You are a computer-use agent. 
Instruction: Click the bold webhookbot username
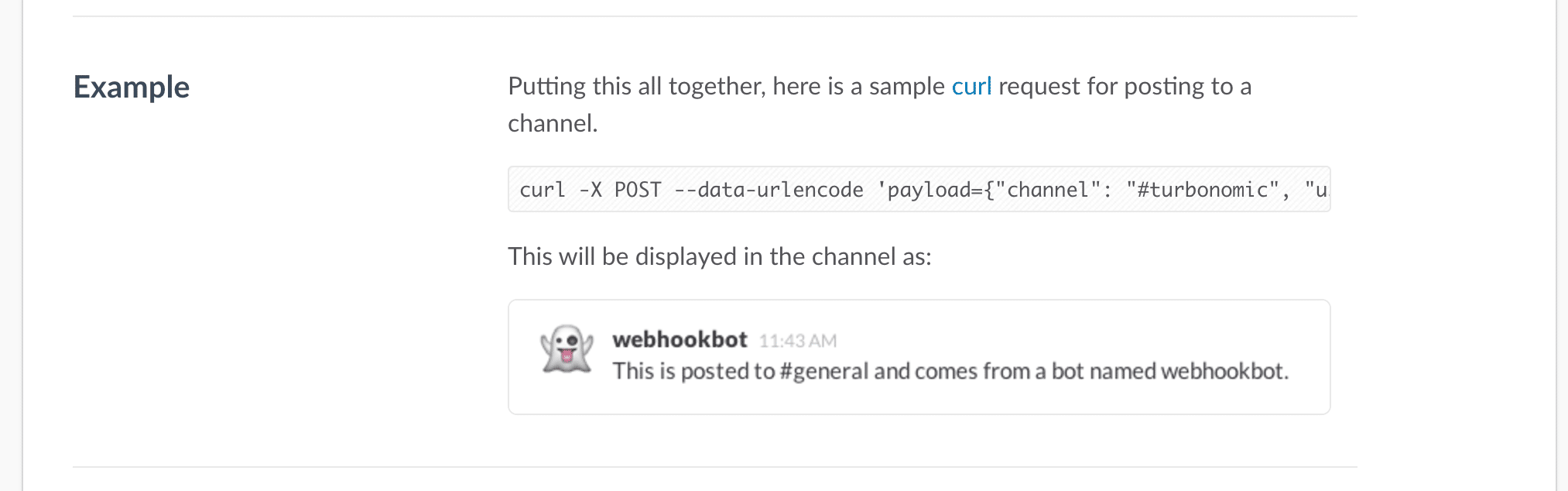coord(680,339)
